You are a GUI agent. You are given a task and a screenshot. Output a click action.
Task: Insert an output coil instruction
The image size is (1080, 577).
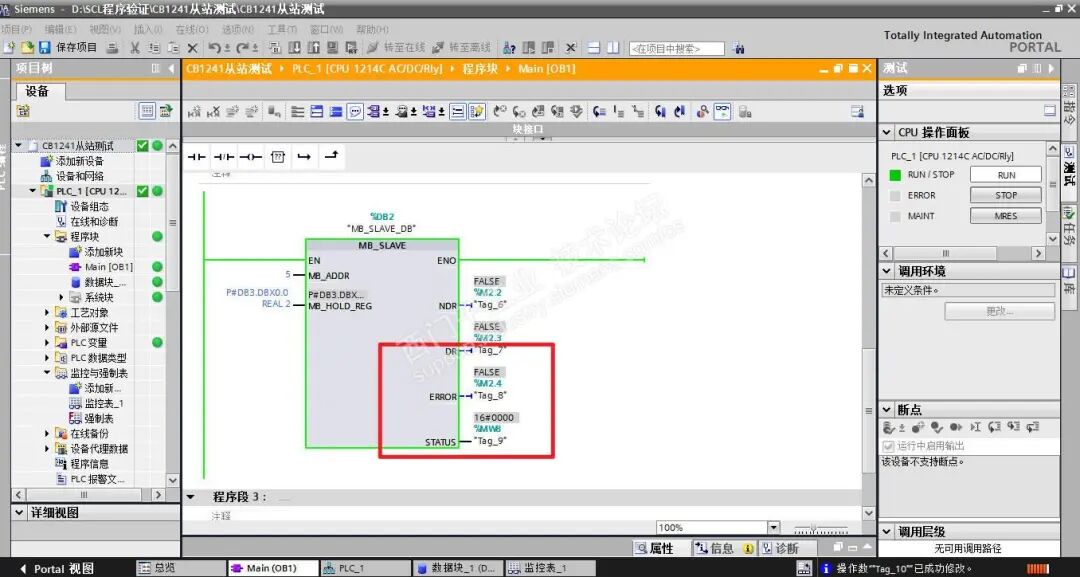pos(251,157)
